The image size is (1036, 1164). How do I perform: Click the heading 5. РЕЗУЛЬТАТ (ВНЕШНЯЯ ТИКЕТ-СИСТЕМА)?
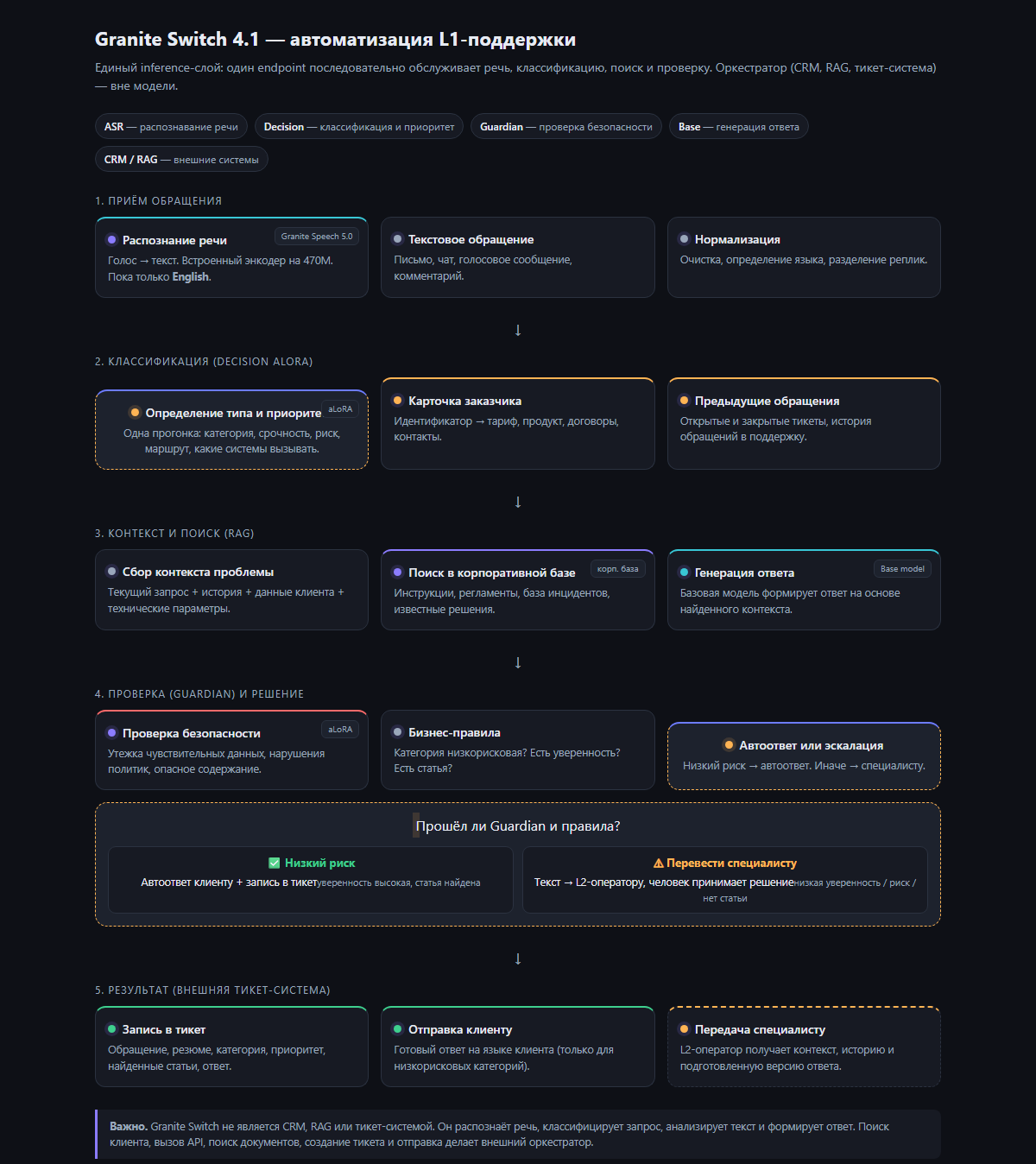click(x=212, y=990)
